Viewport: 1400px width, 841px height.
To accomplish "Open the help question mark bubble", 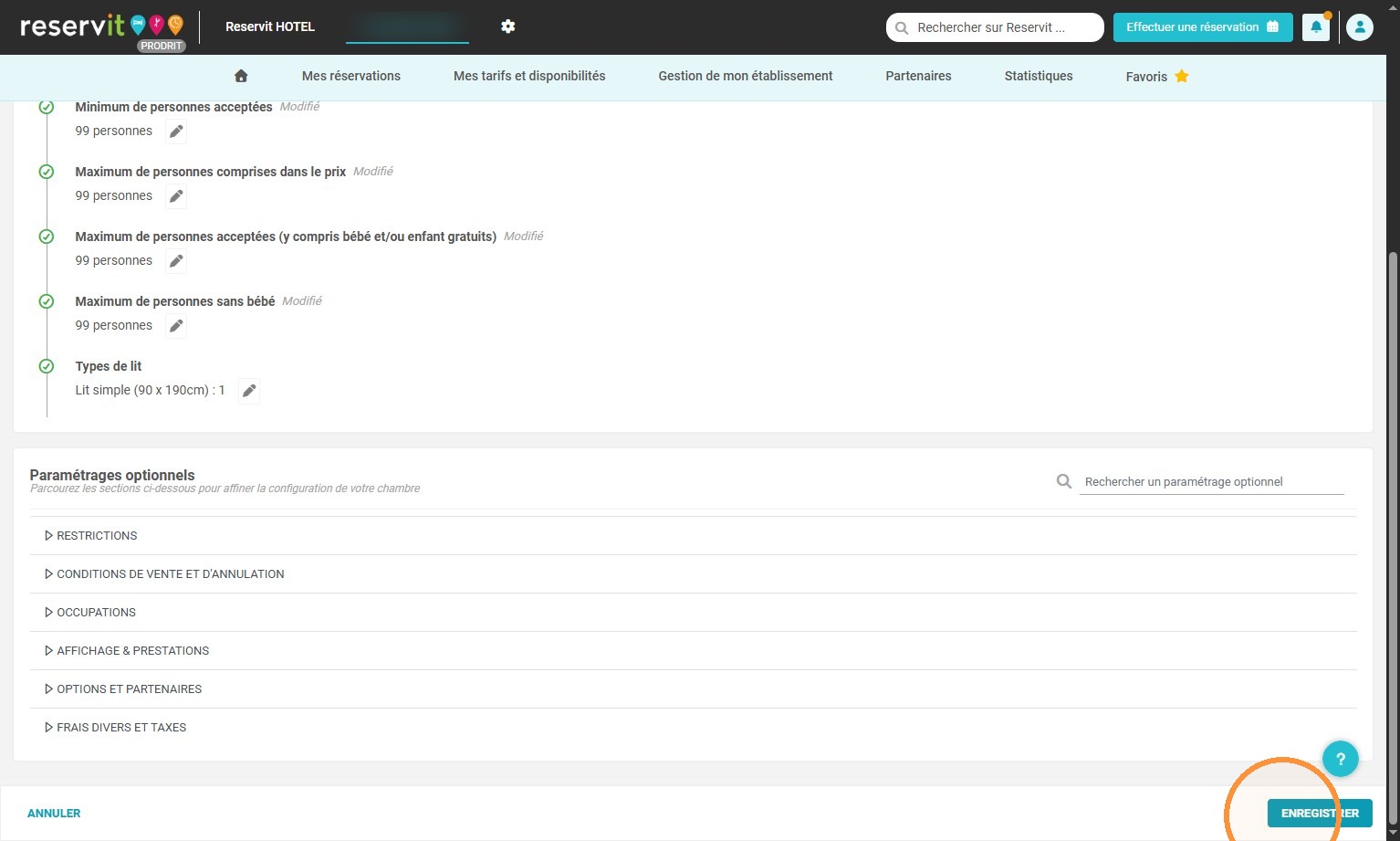I will pos(1341,759).
